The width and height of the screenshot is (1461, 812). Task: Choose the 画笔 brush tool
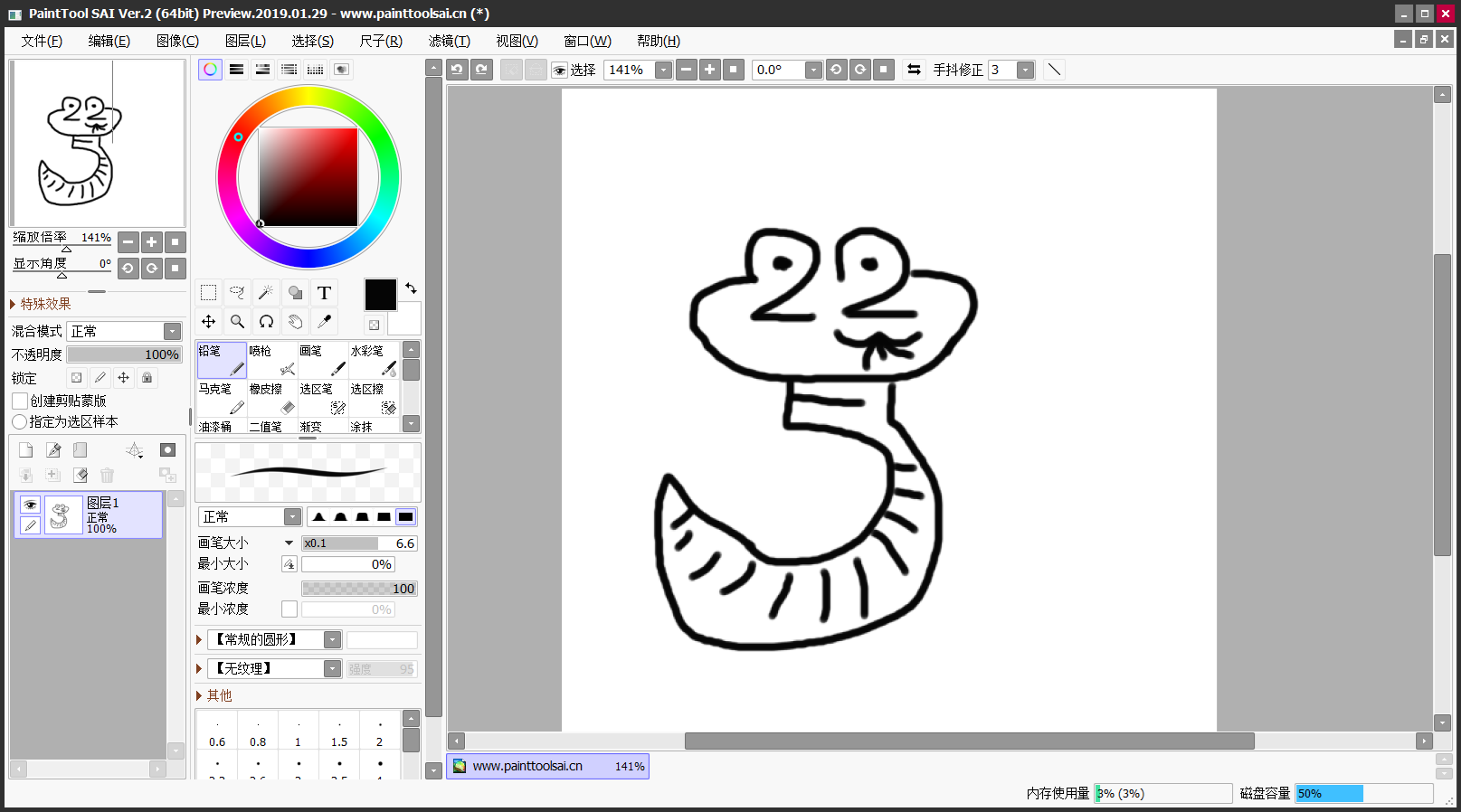[x=323, y=360]
